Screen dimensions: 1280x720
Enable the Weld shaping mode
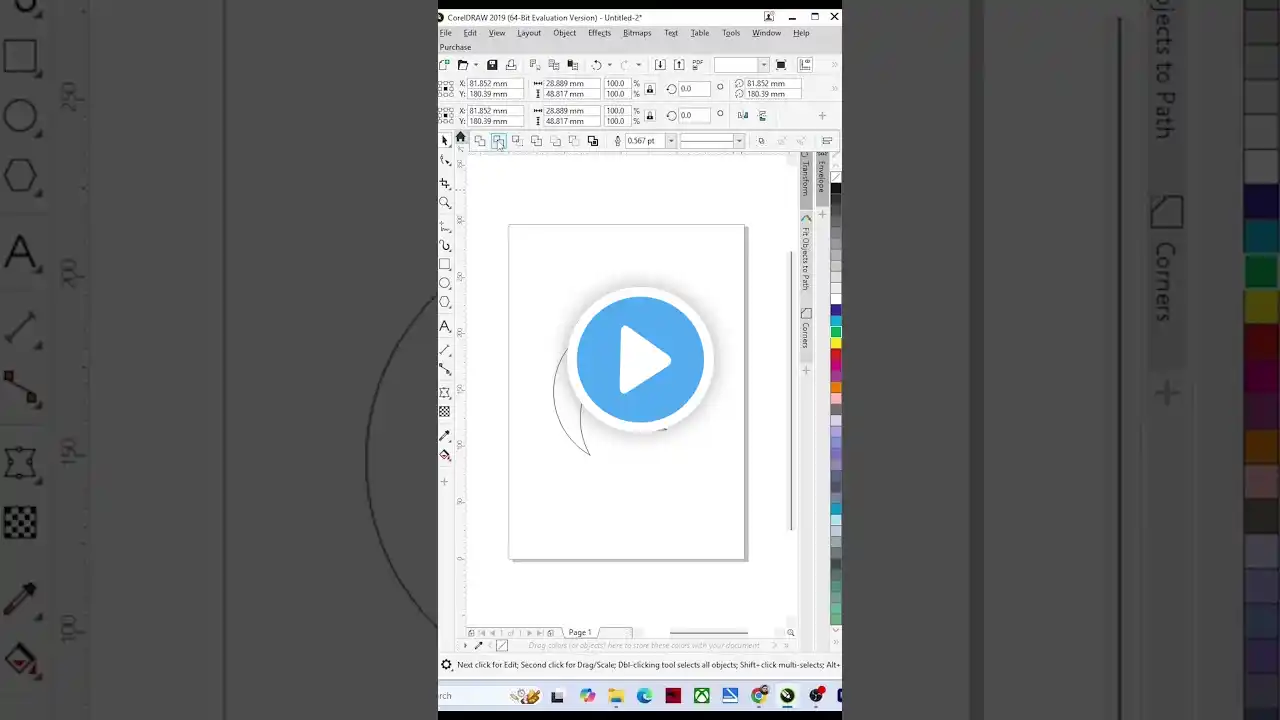click(x=480, y=141)
